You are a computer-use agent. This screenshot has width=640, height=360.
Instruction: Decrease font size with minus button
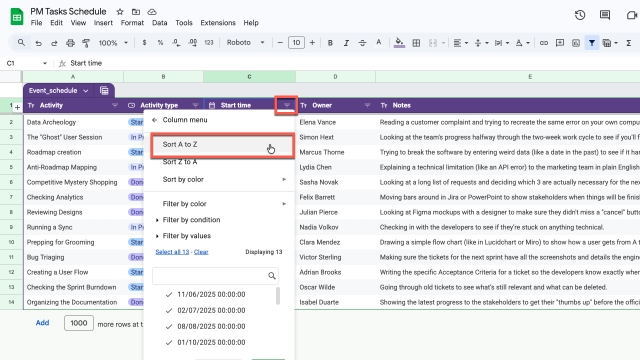[280, 42]
